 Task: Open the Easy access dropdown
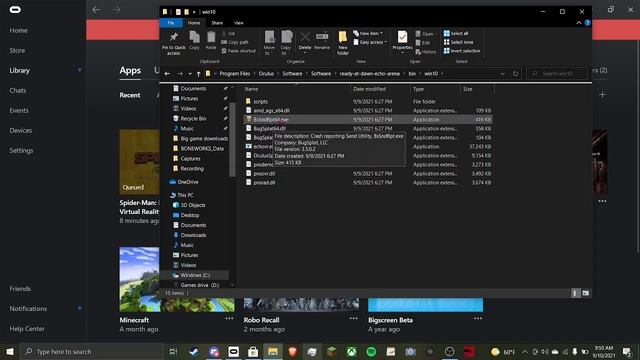tap(370, 42)
